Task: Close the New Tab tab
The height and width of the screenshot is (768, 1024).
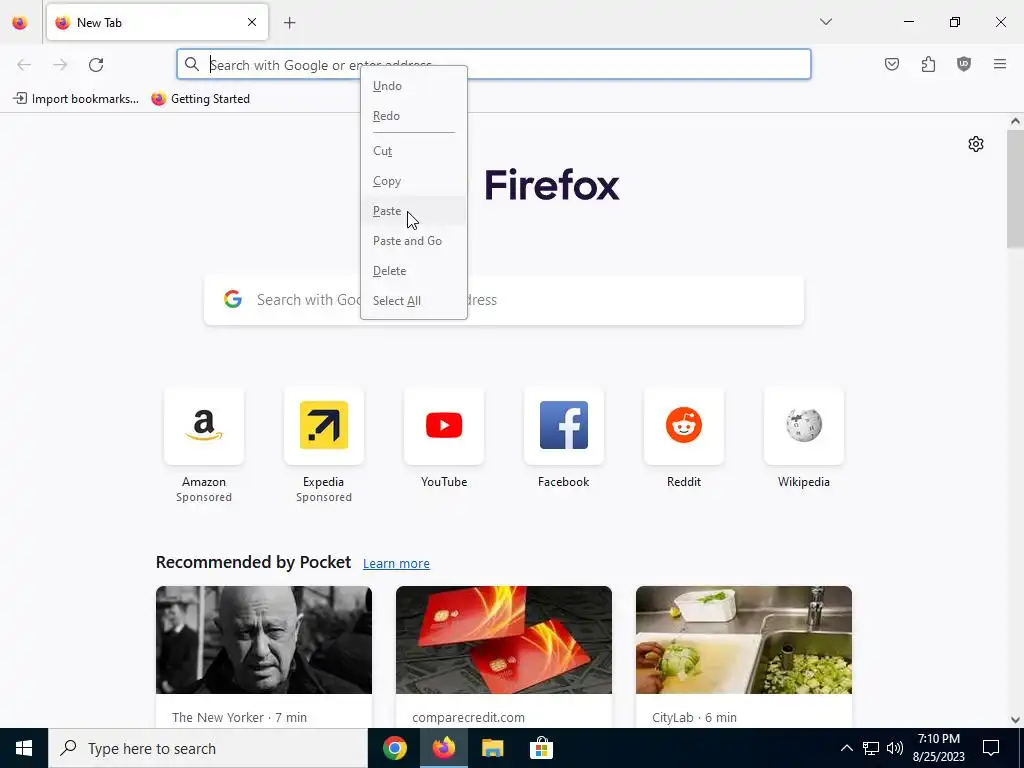Action: click(251, 22)
